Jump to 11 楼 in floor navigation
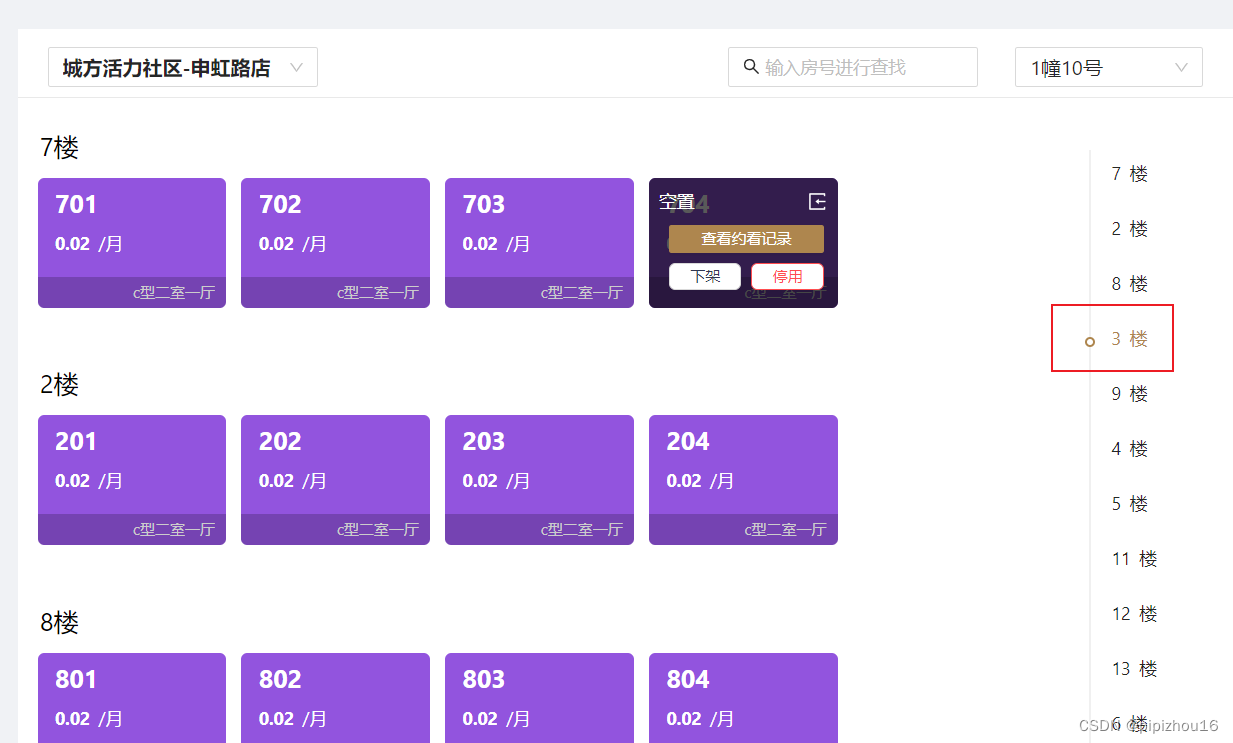The height and width of the screenshot is (743, 1233). point(1135,559)
